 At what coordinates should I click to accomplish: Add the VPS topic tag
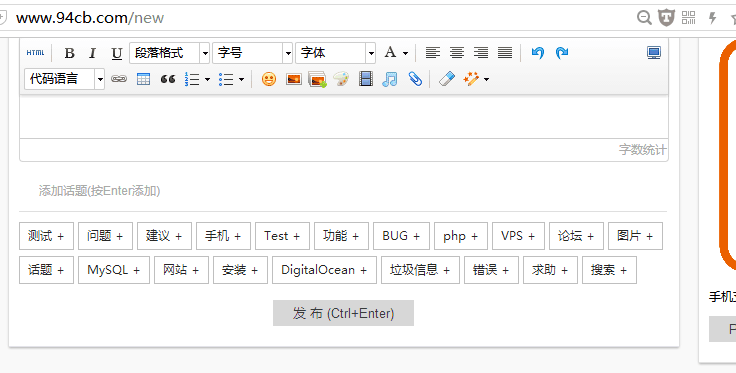[518, 236]
